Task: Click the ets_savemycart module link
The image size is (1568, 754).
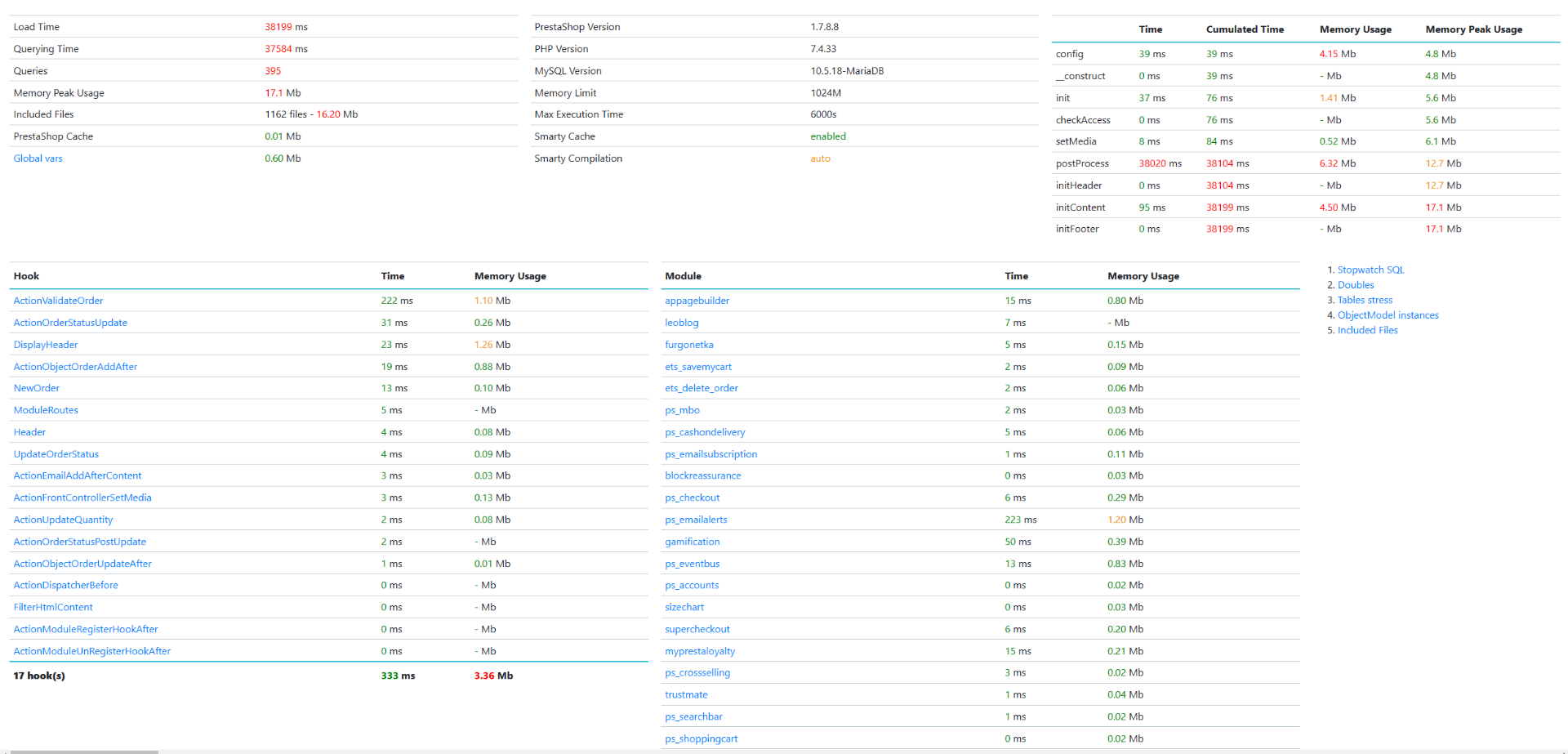Action: tap(698, 367)
